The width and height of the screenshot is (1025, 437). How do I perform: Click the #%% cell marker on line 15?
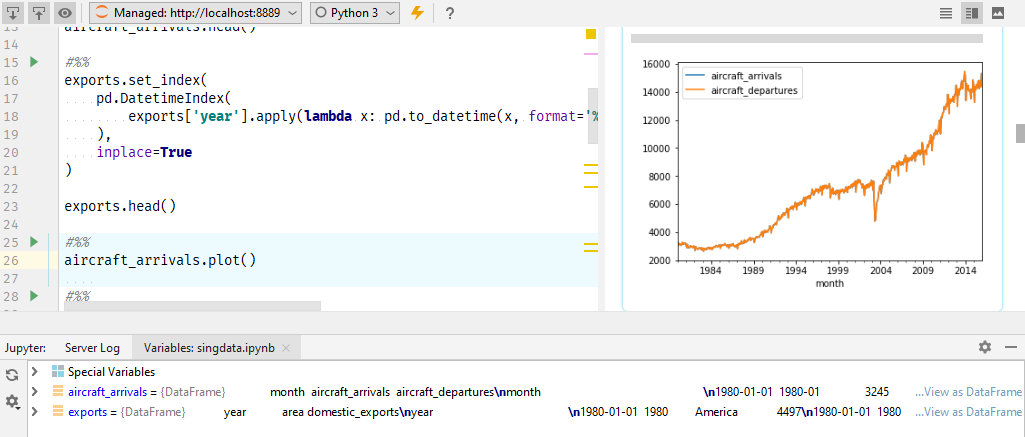[76, 63]
